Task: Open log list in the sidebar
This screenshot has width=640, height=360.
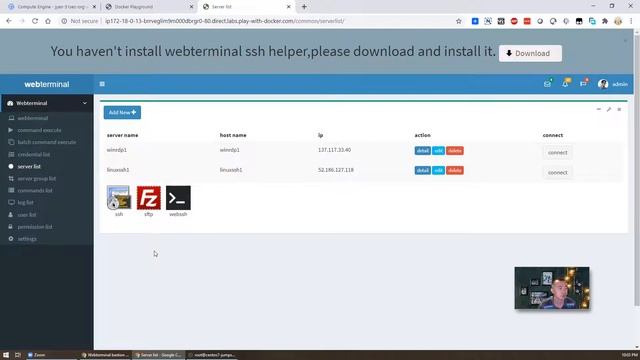Action: [25, 202]
